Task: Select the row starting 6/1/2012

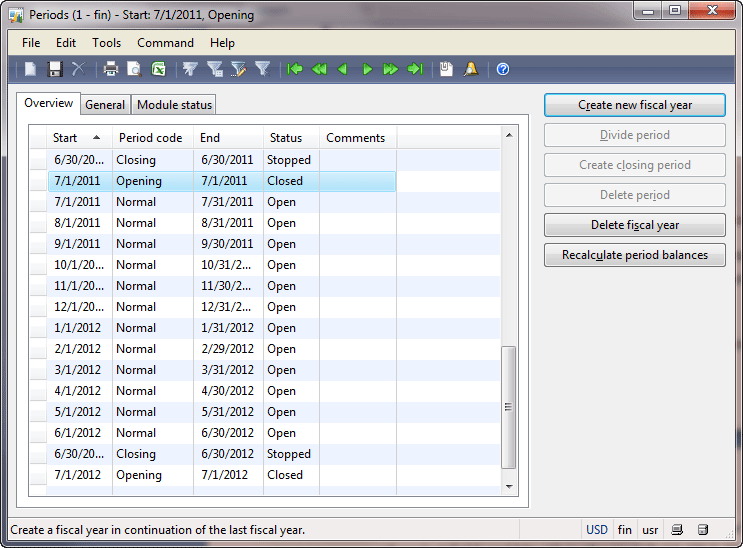Action: click(265, 433)
